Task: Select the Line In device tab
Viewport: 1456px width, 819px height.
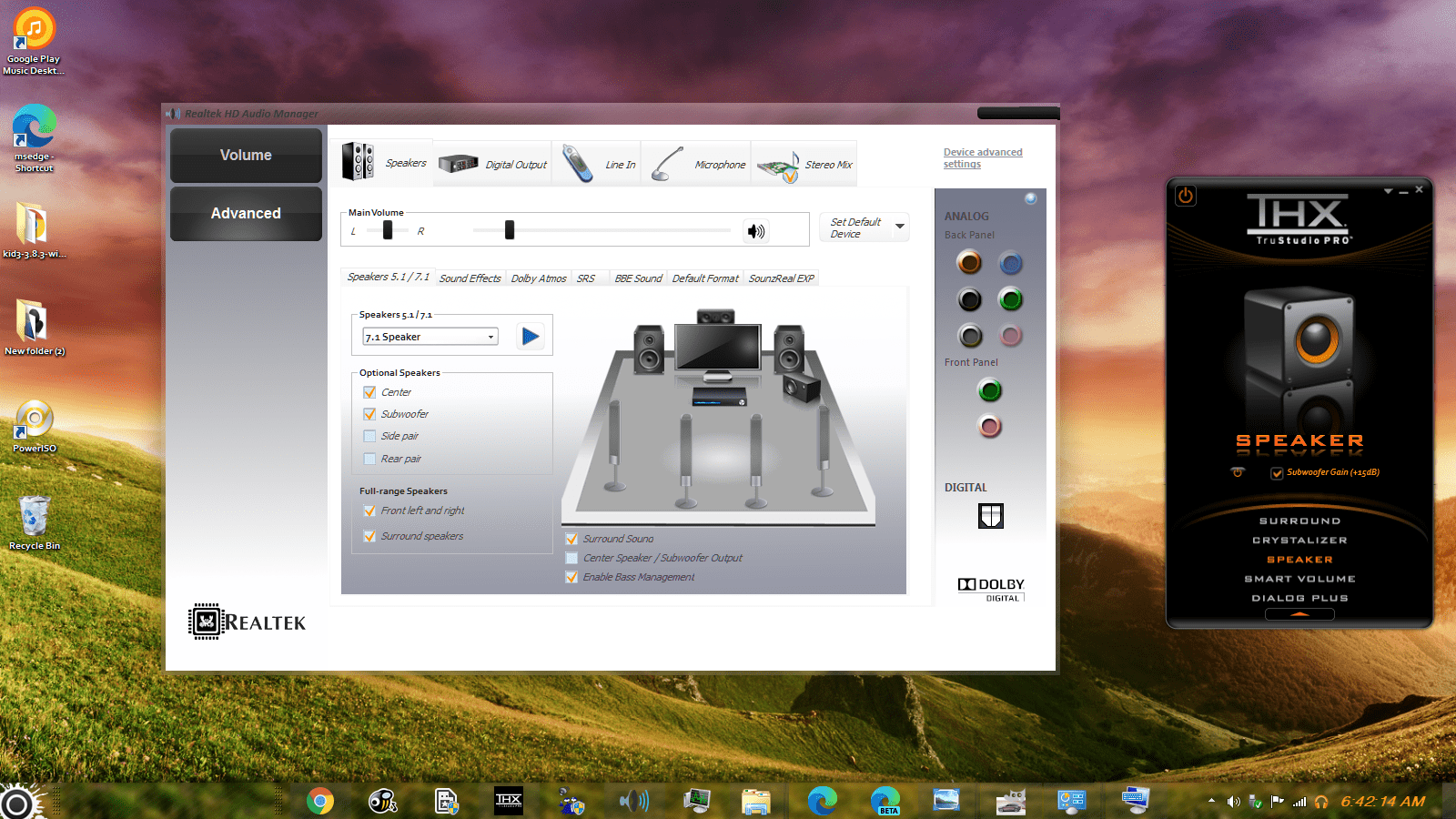Action: 597,164
